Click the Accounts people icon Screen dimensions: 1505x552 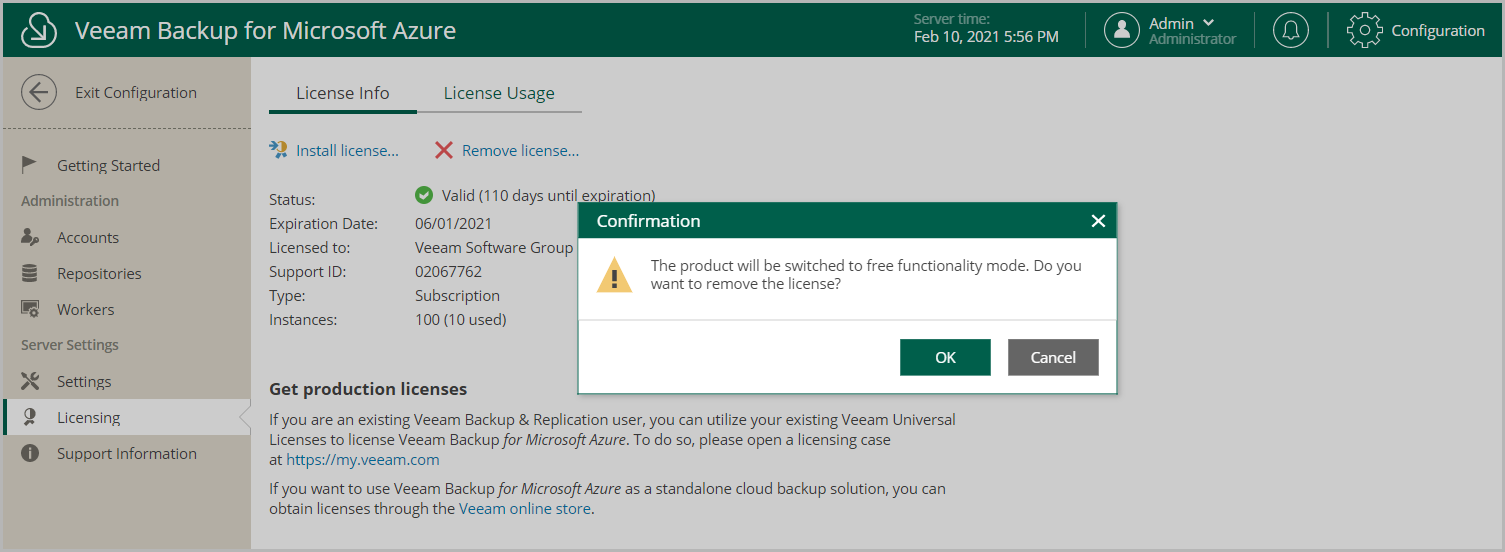pos(30,237)
